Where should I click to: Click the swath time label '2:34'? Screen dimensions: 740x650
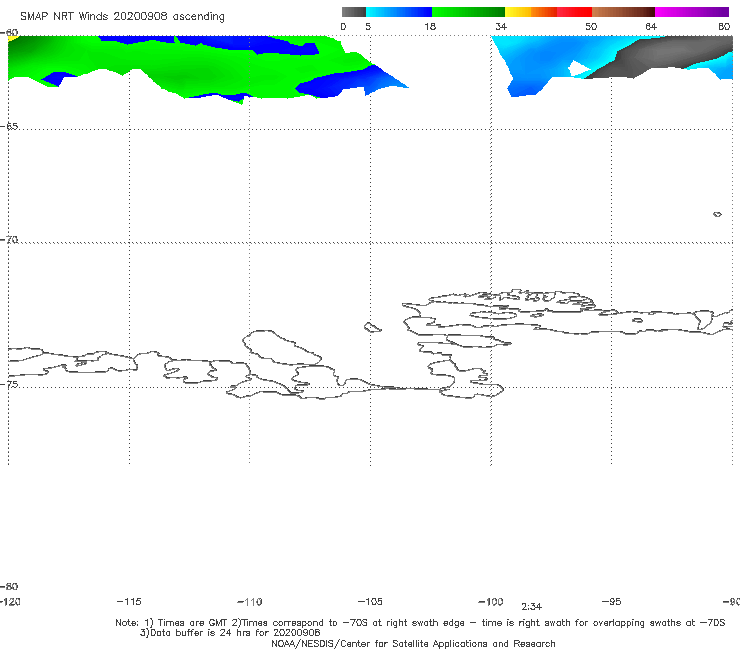coord(531,607)
